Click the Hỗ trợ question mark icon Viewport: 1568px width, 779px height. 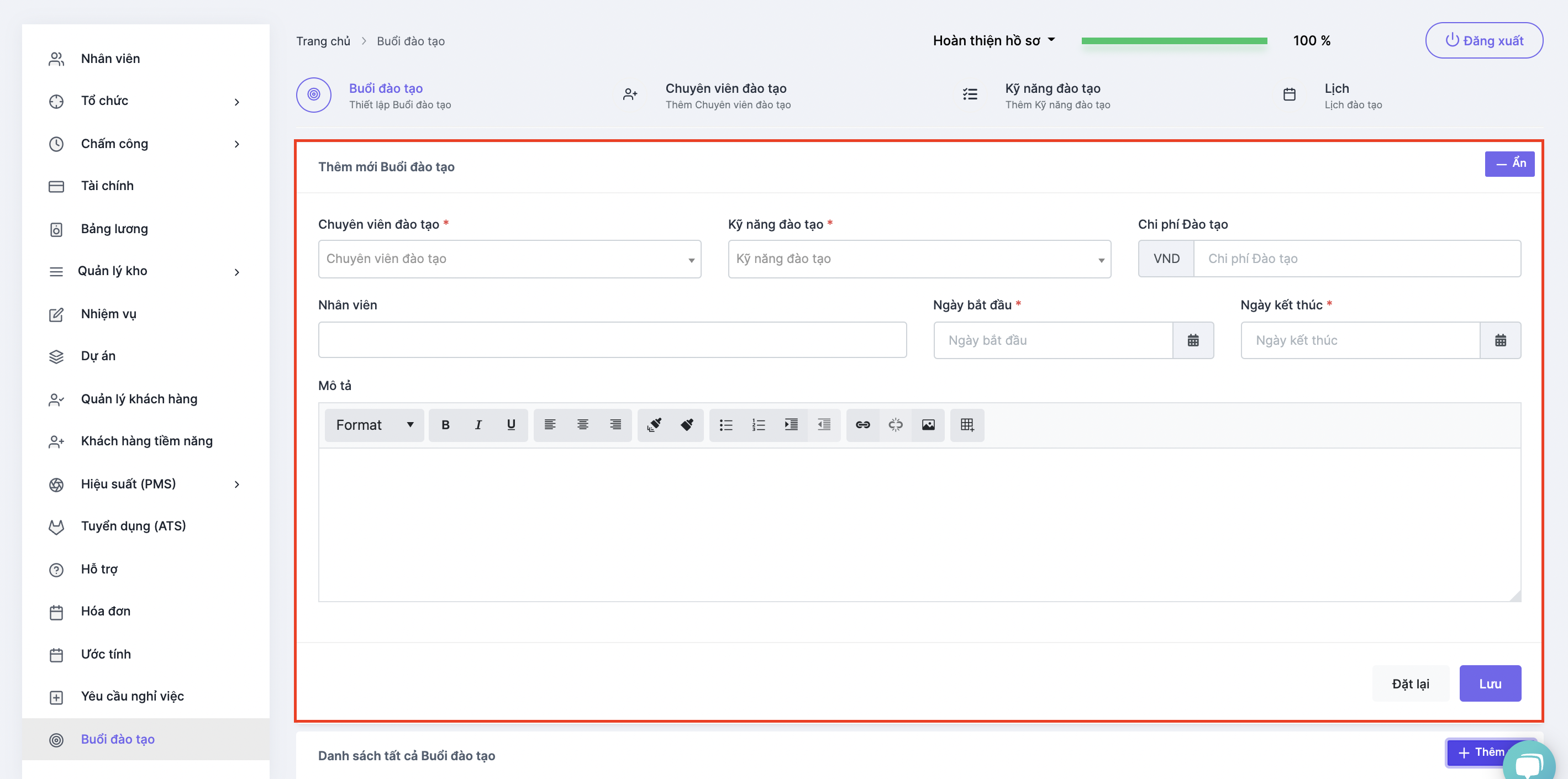tap(56, 570)
